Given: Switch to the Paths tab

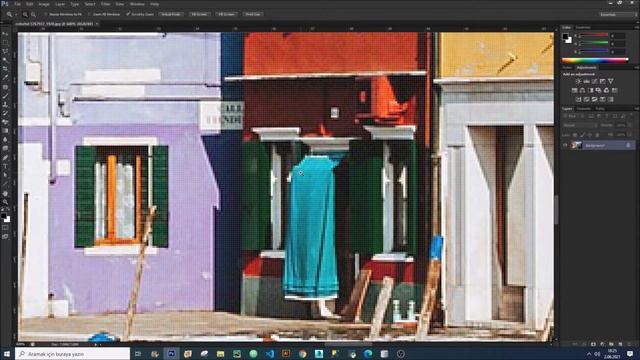Looking at the screenshot, I should click(x=600, y=109).
